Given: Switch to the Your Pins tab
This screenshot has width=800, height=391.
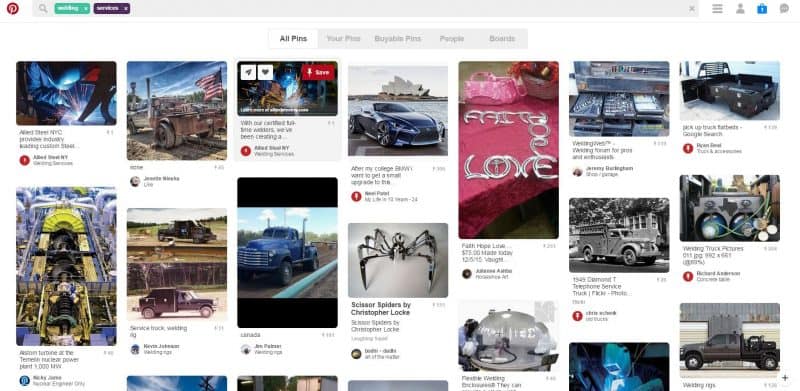Looking at the screenshot, I should point(343,39).
